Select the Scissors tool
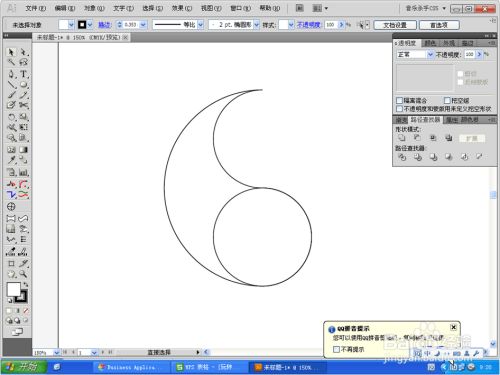Viewport: 500px width, 375px height. 23,105
